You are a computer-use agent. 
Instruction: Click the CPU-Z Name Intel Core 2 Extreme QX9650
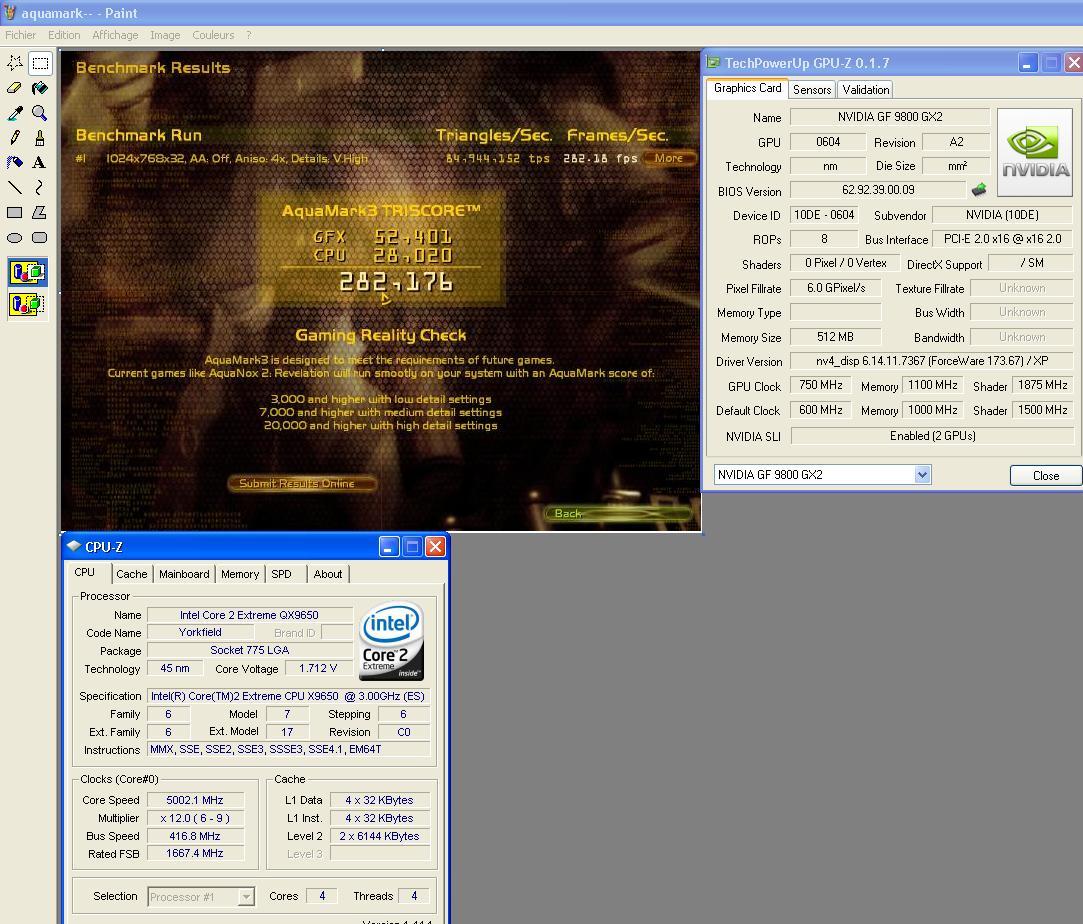click(249, 615)
